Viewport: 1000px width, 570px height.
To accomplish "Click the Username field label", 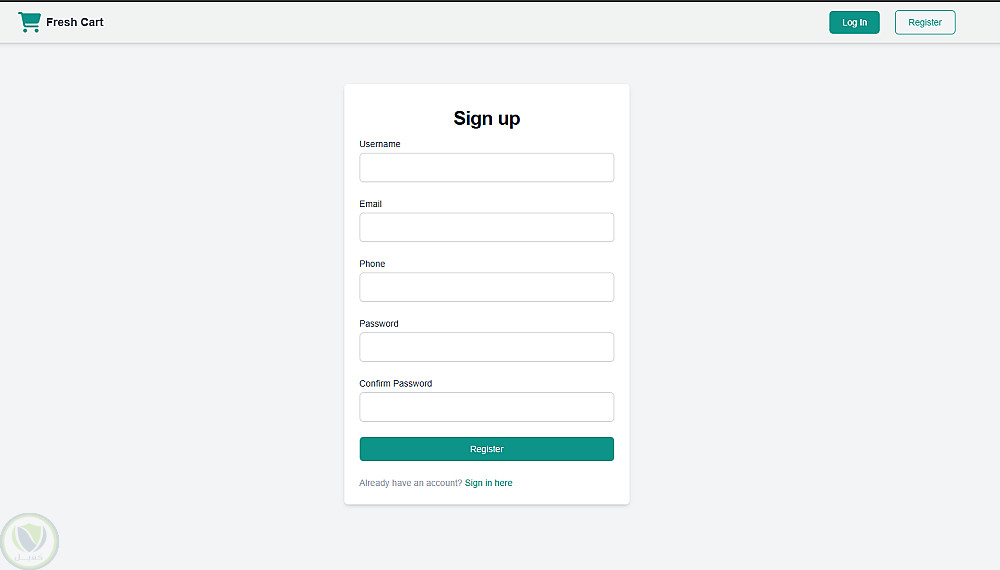I will [380, 144].
